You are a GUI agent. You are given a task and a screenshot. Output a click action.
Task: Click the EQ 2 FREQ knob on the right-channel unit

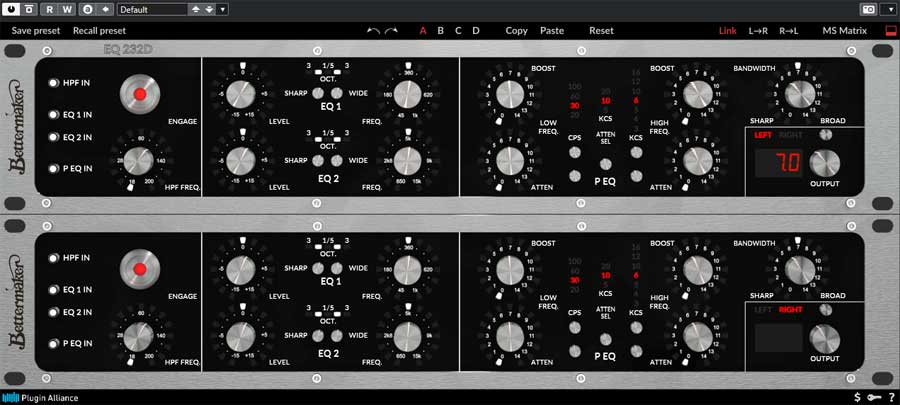408,335
